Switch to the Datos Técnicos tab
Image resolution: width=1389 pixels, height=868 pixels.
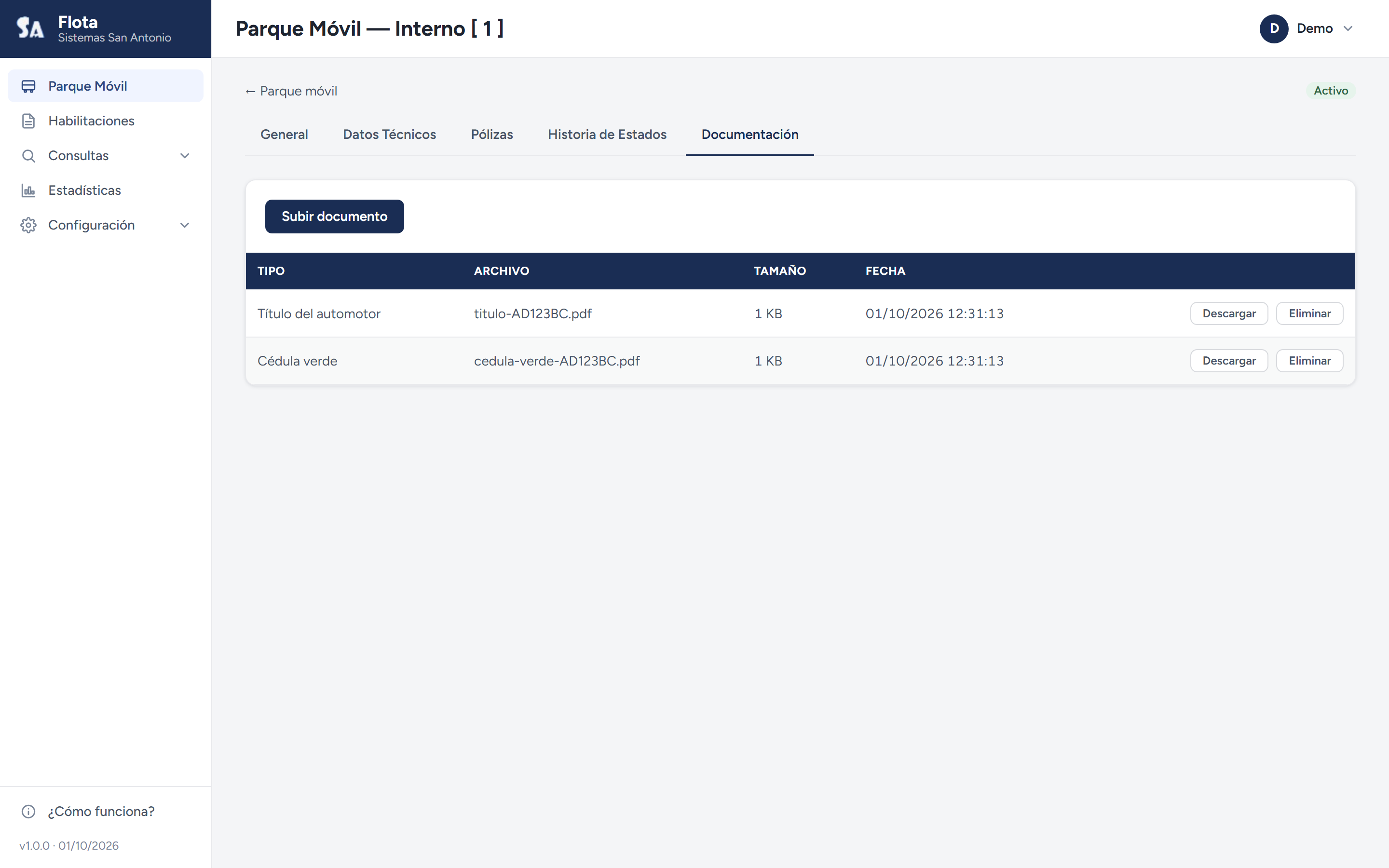tap(389, 135)
